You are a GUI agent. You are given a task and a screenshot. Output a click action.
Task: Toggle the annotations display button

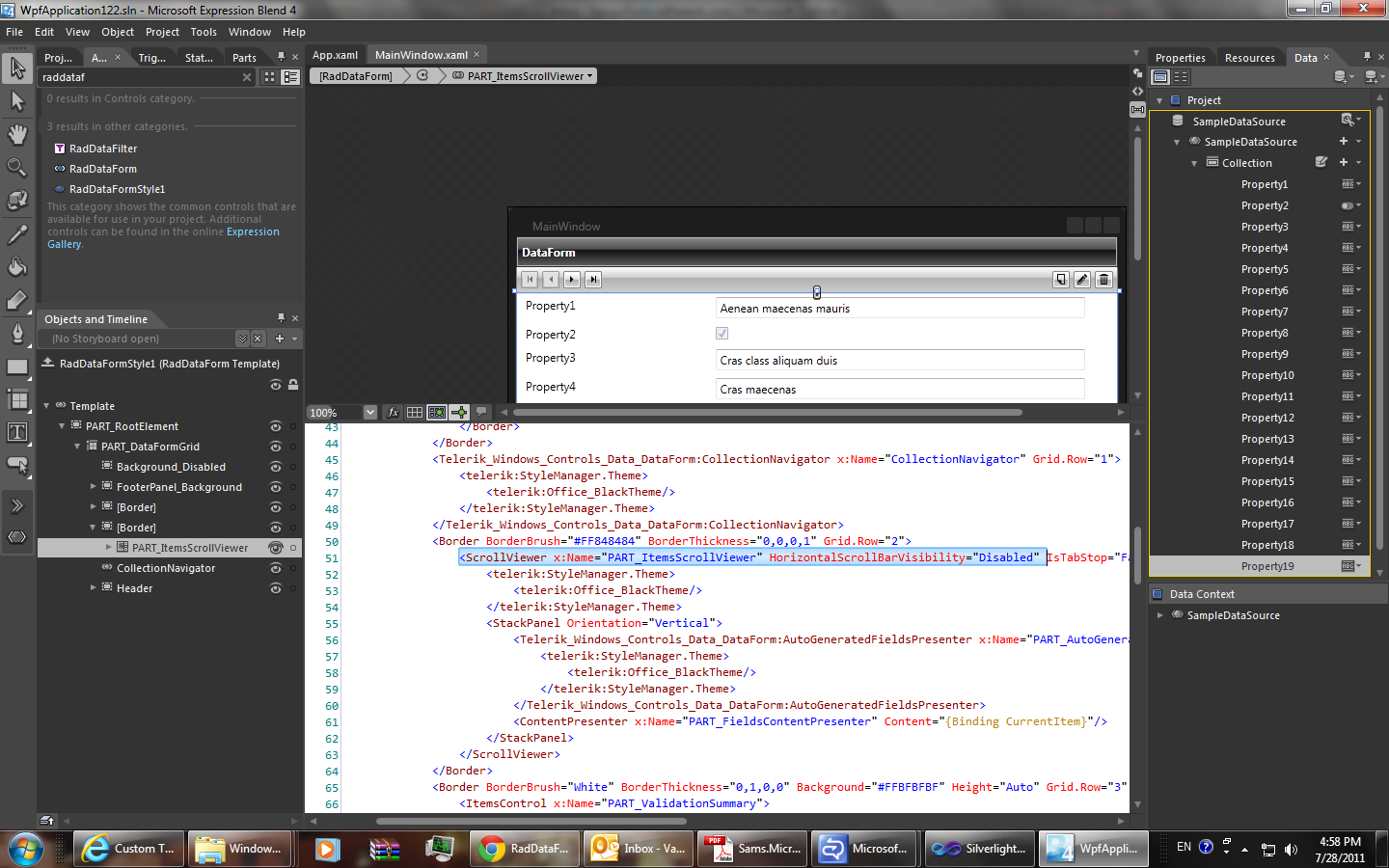tap(481, 412)
